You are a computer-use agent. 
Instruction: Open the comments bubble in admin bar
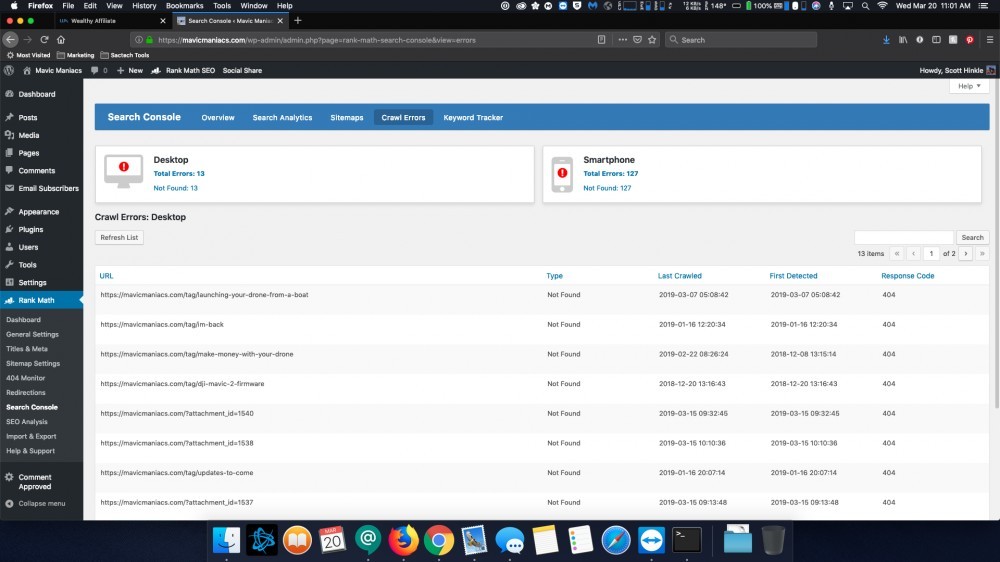tap(98, 70)
